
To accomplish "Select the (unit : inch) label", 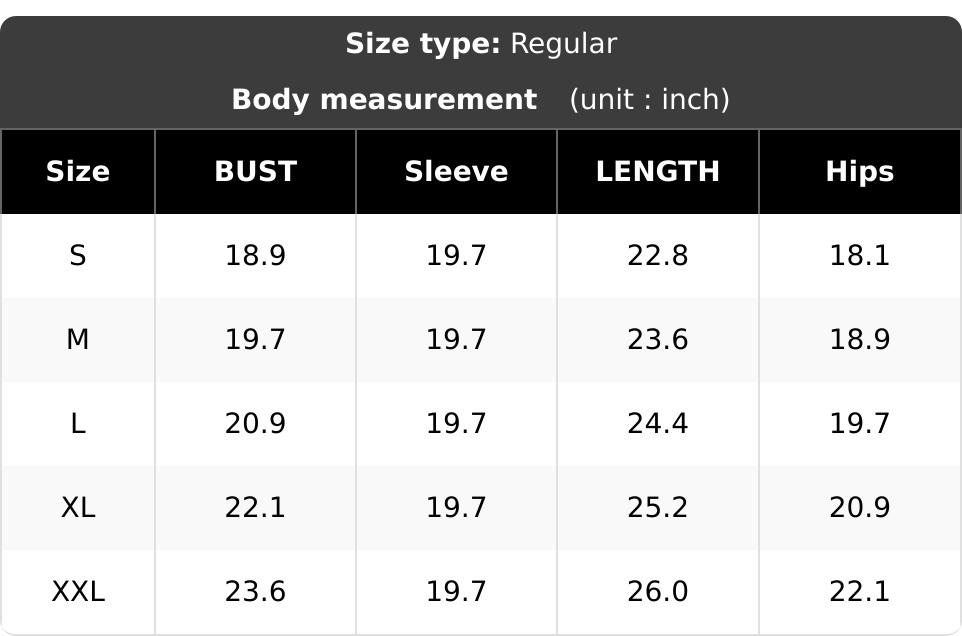I will point(650,99).
